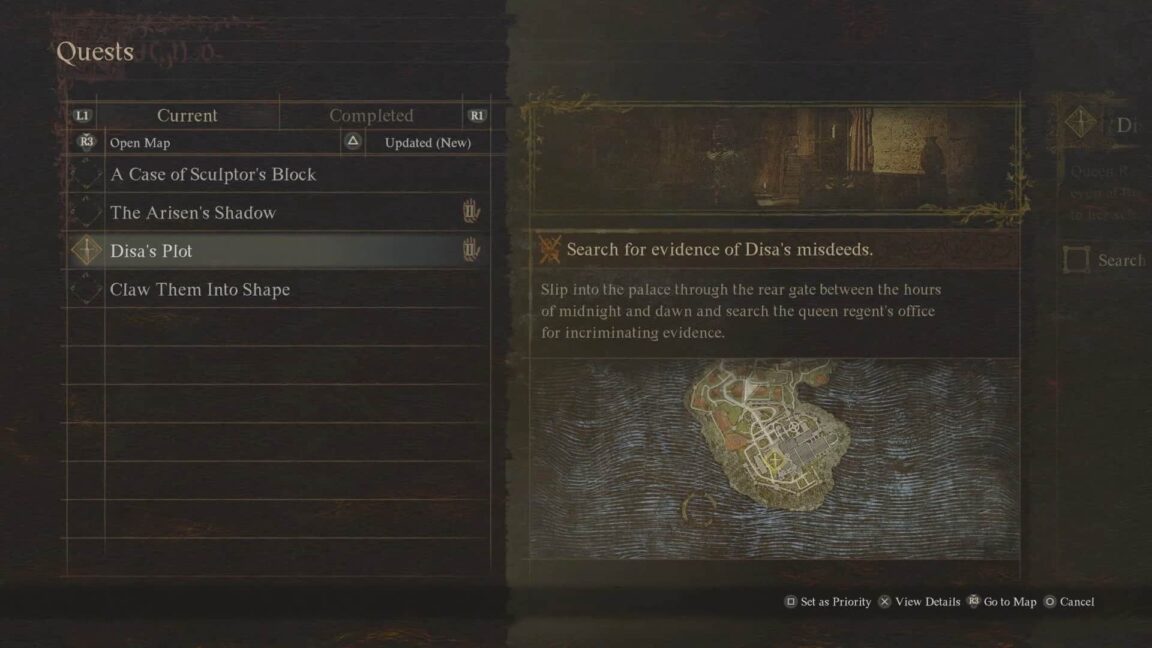The image size is (1152, 648).
Task: Select The Arisen's Shadow quest entry
Action: click(x=279, y=212)
